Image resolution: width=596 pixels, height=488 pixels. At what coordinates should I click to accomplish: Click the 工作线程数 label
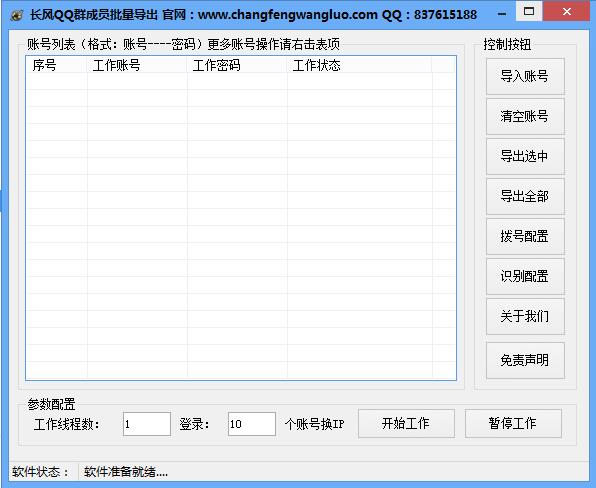pos(67,424)
